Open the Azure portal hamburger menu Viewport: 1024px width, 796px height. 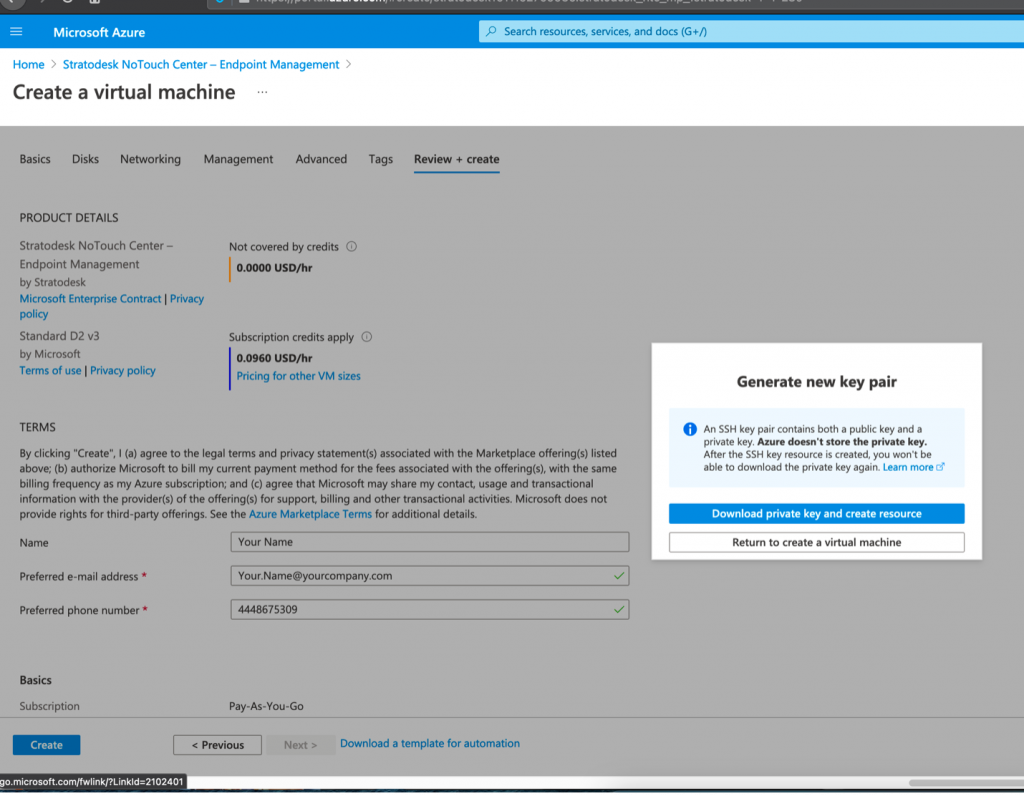pos(15,31)
